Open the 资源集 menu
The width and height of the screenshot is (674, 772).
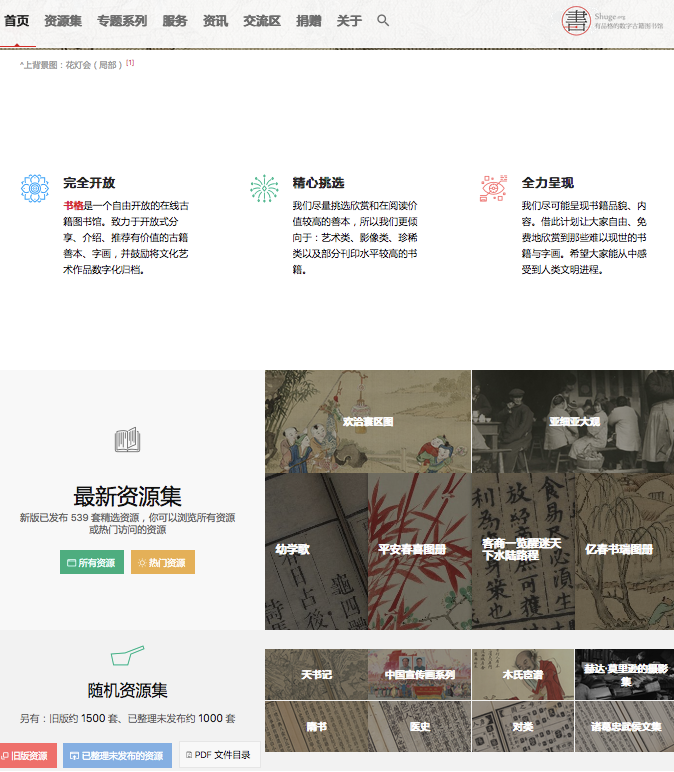tap(63, 21)
